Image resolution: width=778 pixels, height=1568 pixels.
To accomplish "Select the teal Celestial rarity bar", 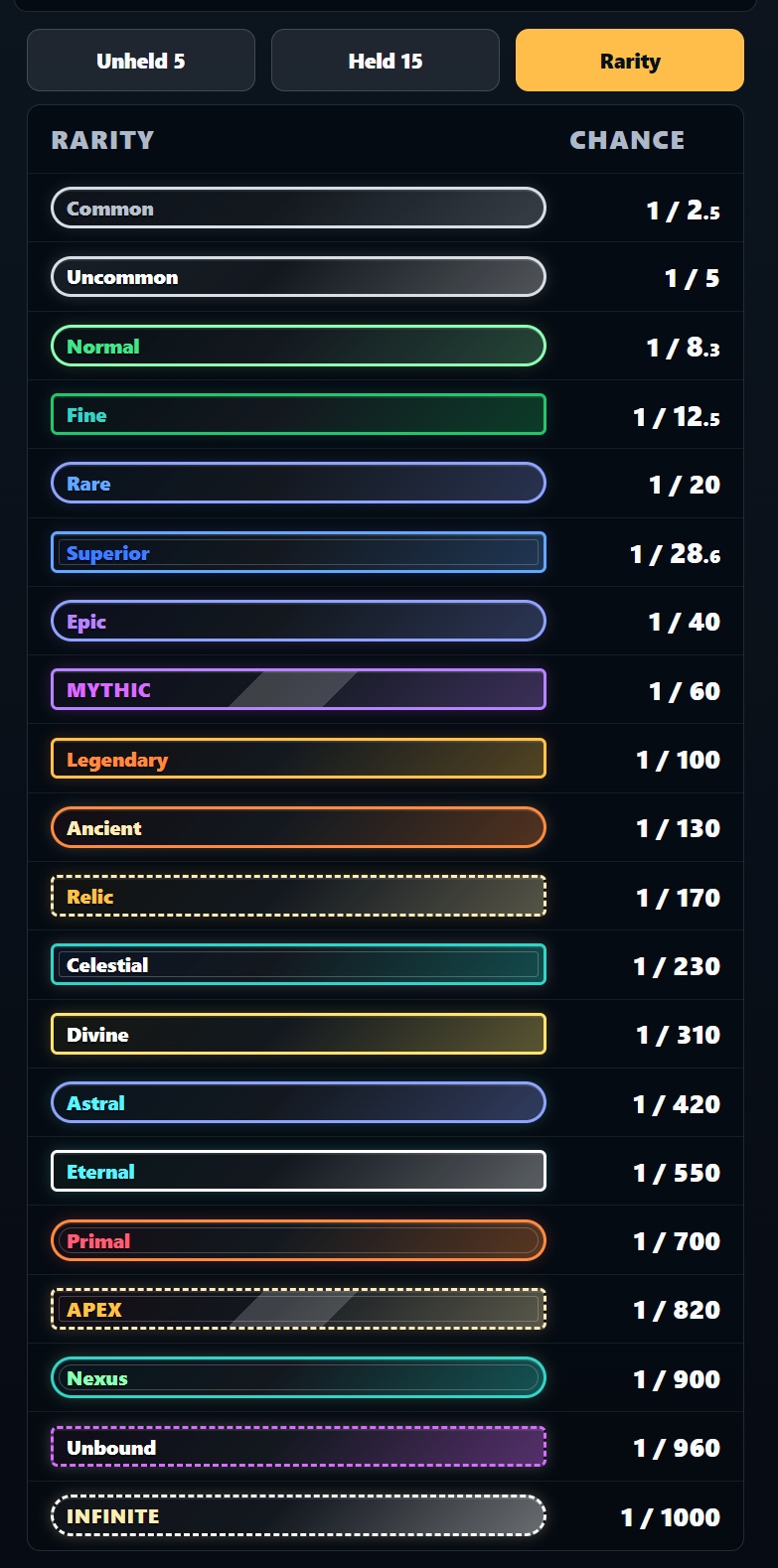I will (x=298, y=964).
